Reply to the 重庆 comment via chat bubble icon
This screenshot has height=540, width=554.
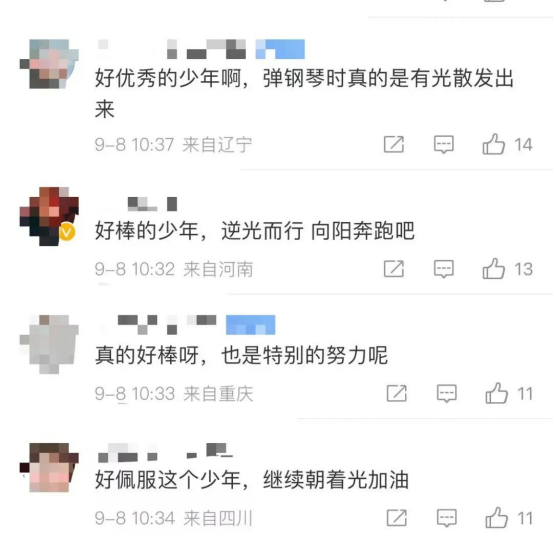tap(447, 393)
